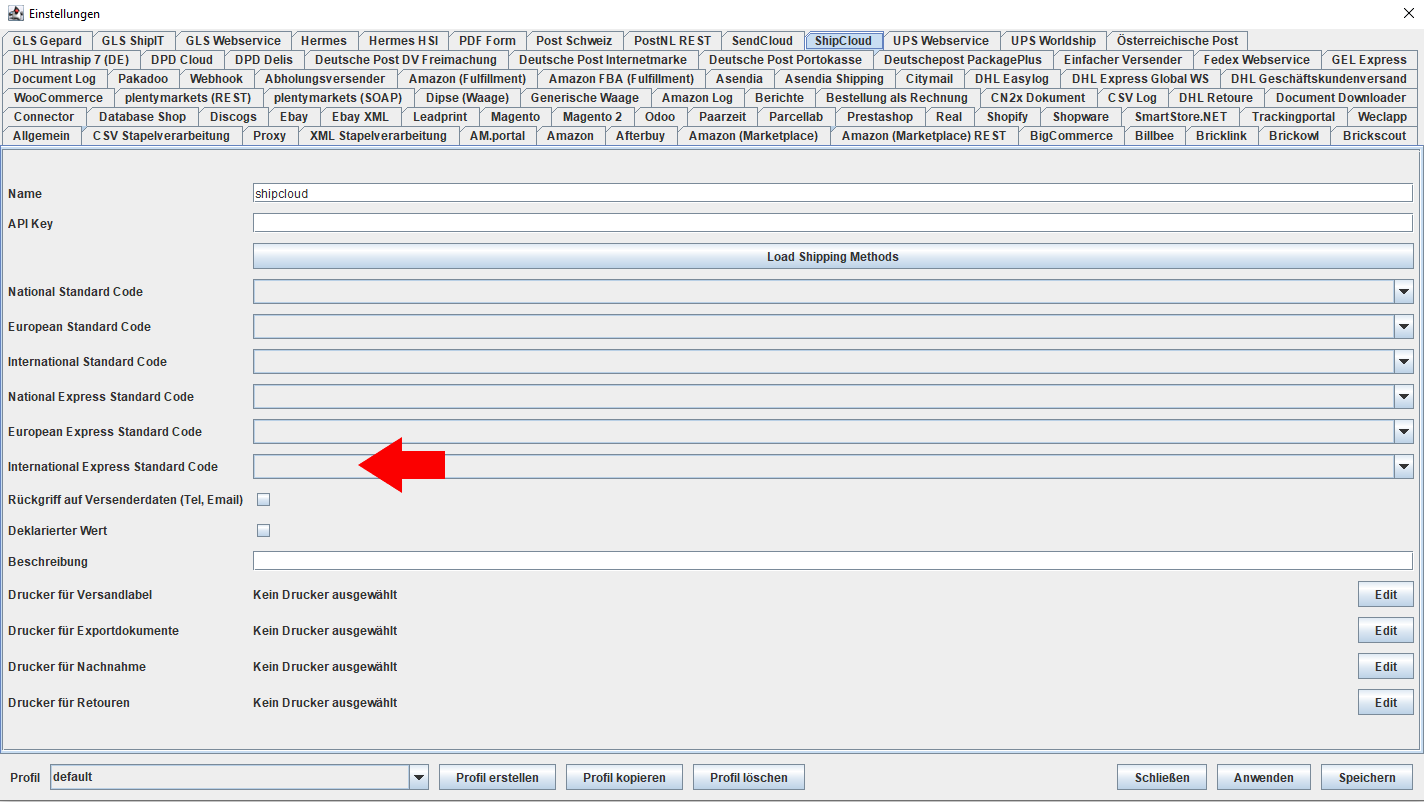Open the Österreichische Post tab
The image size is (1424, 802).
[1177, 41]
